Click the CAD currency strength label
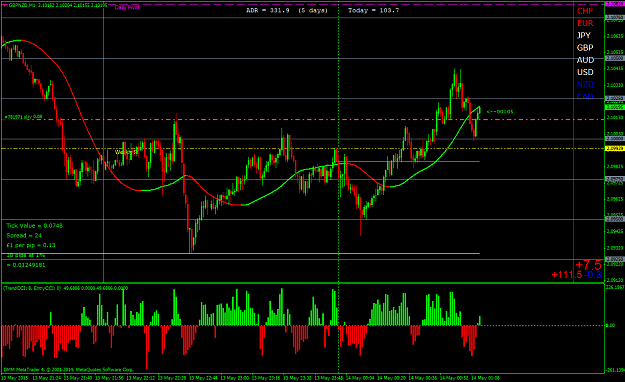 585,97
